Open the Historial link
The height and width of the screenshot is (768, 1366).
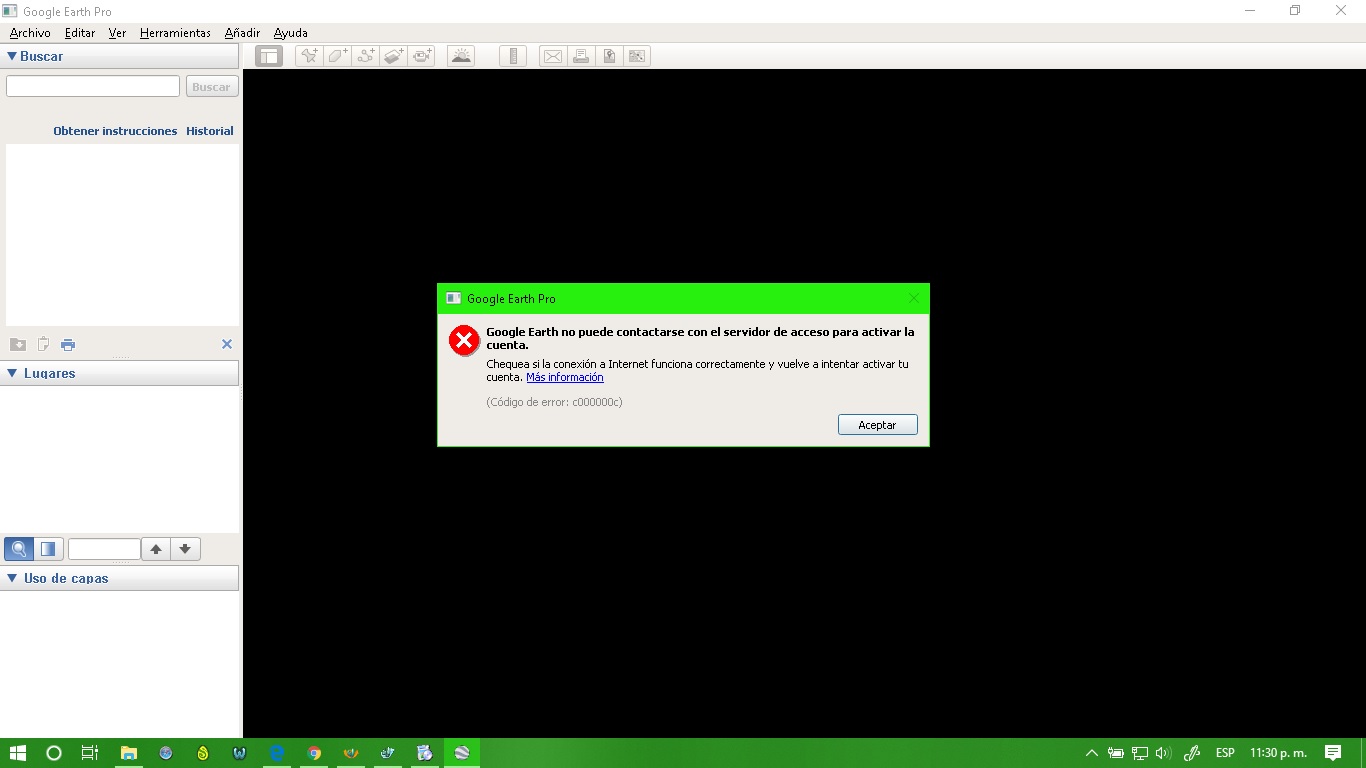(x=210, y=131)
